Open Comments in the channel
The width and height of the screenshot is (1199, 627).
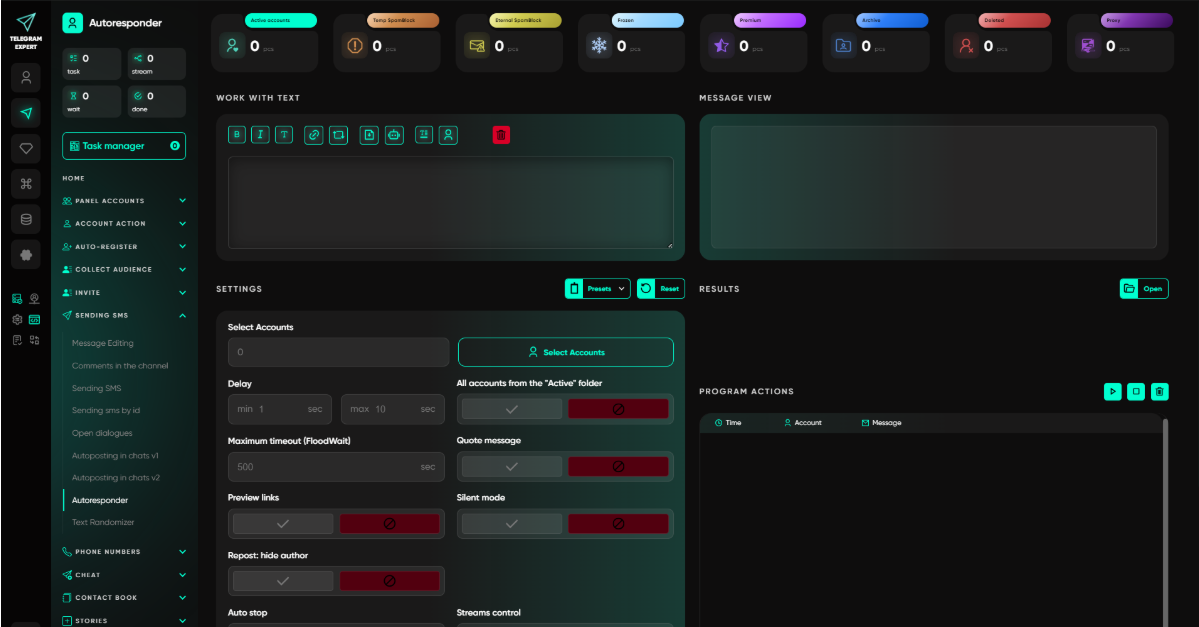(x=120, y=365)
